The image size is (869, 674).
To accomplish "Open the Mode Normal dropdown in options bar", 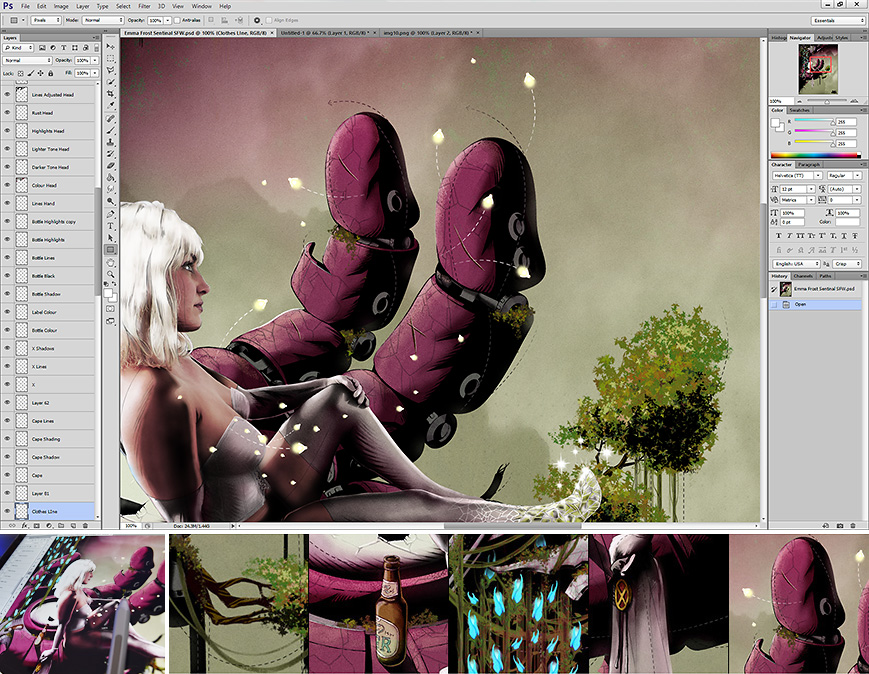I will [x=103, y=20].
